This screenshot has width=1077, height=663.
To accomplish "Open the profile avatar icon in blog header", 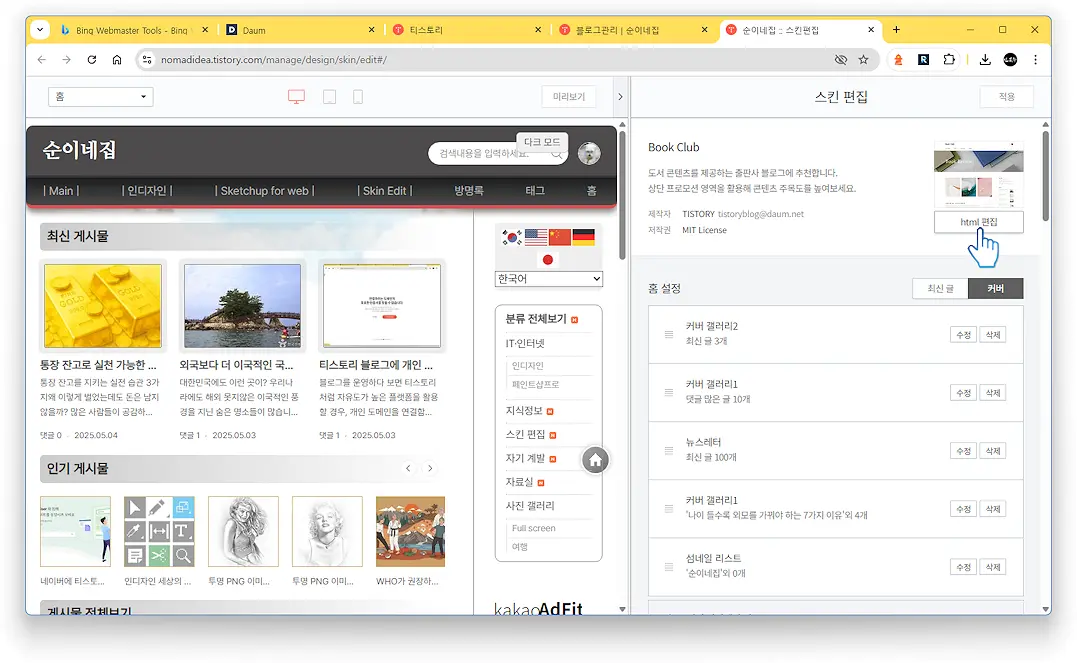I will [588, 151].
